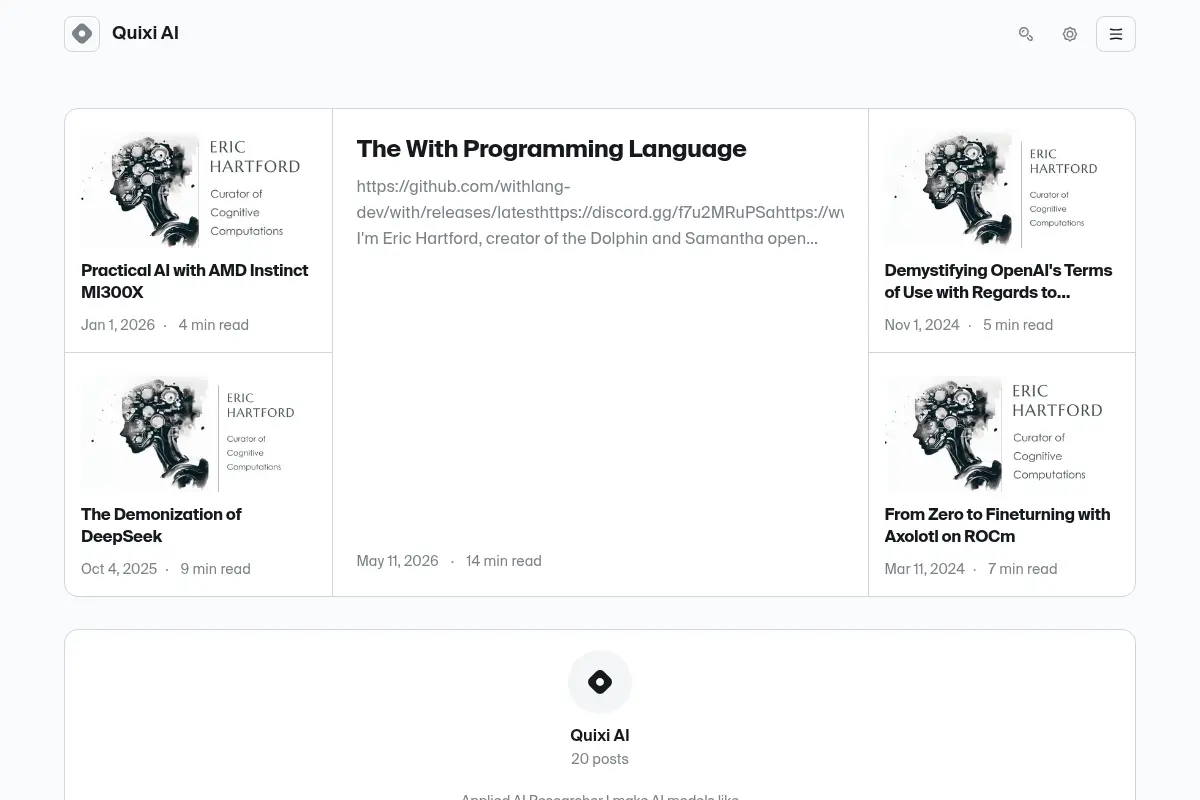Open the search icon in the header
This screenshot has height=800, width=1200.
coord(1026,34)
